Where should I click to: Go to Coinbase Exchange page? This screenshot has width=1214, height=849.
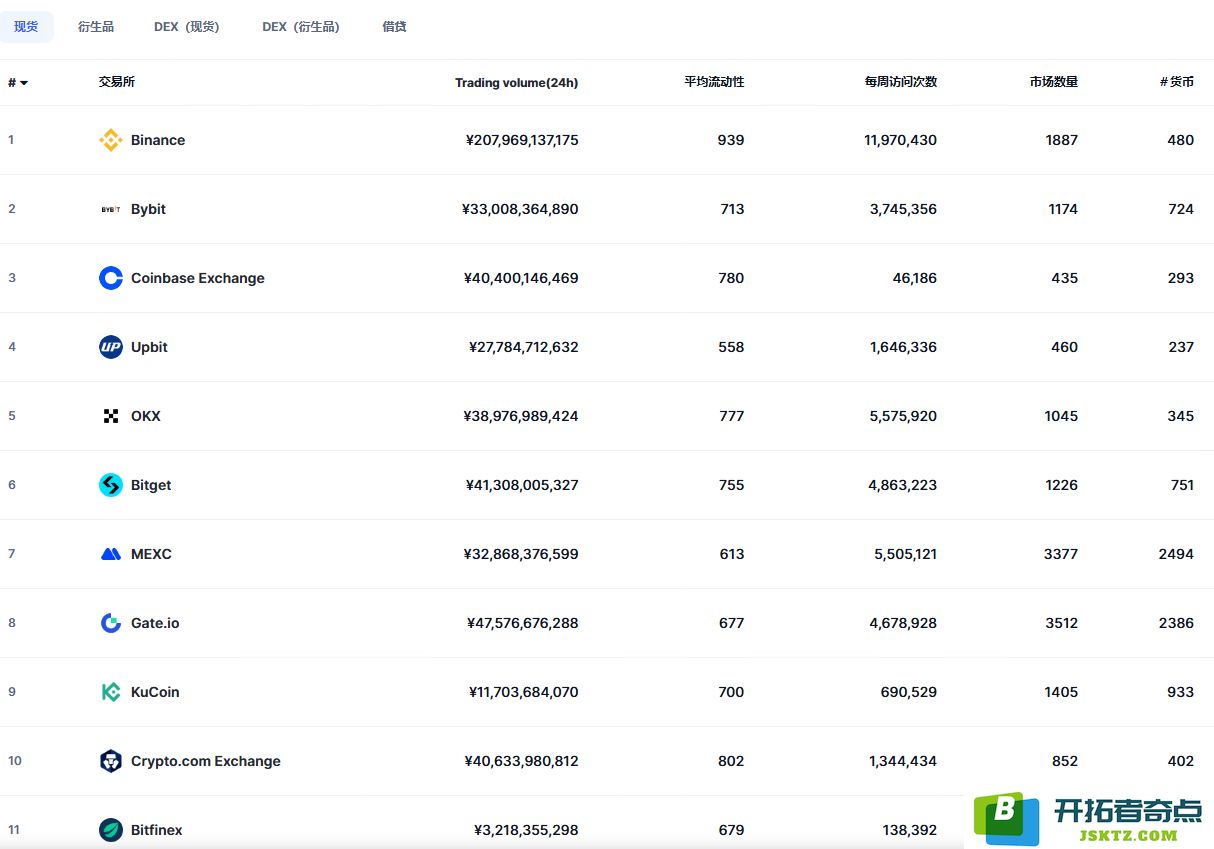(x=198, y=278)
